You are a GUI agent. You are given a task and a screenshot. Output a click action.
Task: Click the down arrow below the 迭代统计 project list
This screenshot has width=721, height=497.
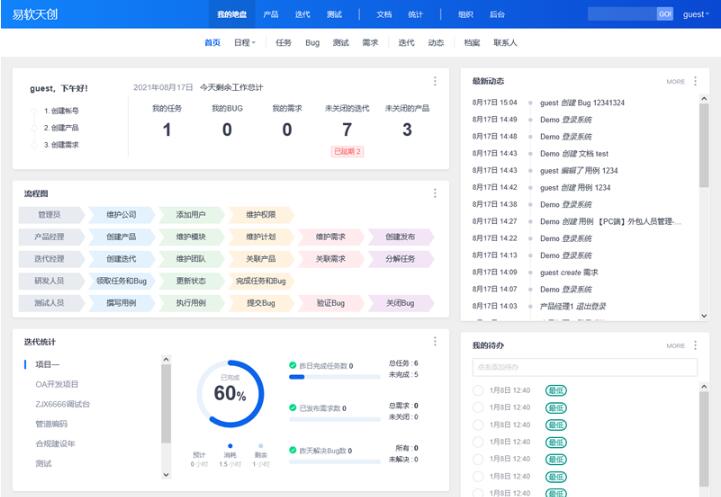tap(166, 474)
